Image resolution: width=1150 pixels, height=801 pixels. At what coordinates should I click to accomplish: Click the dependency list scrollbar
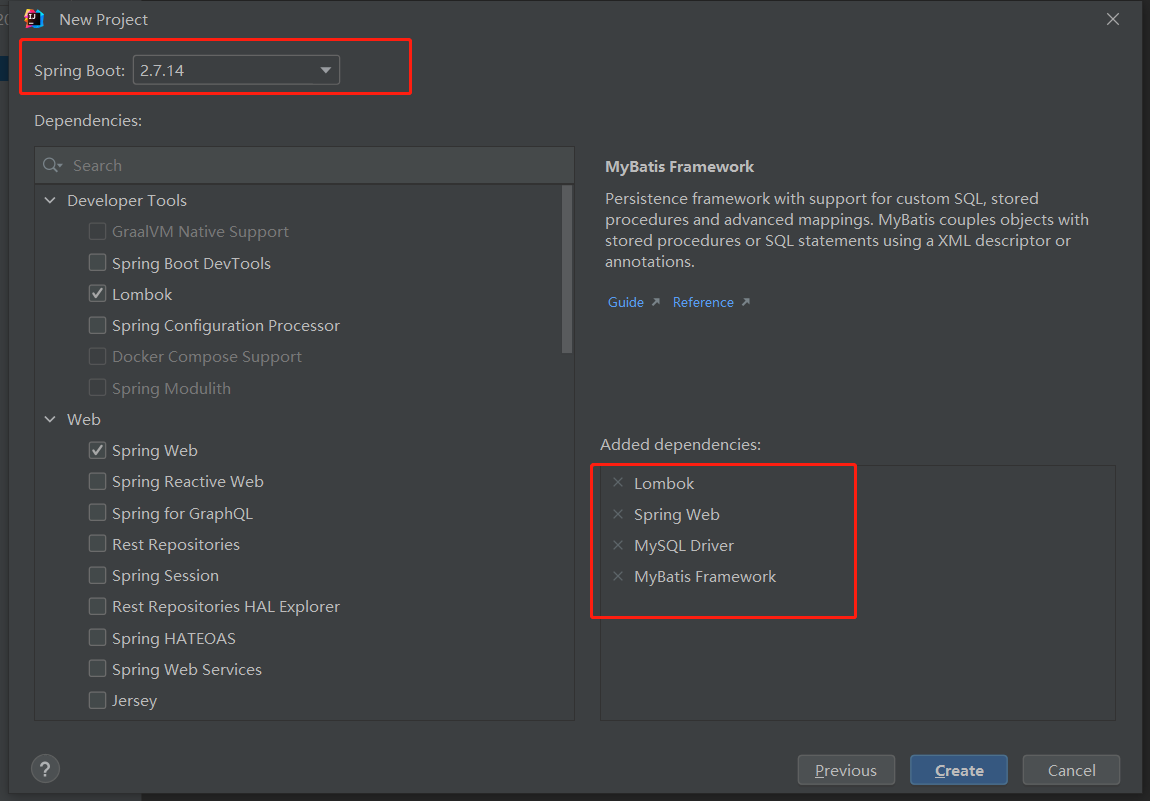click(x=567, y=269)
